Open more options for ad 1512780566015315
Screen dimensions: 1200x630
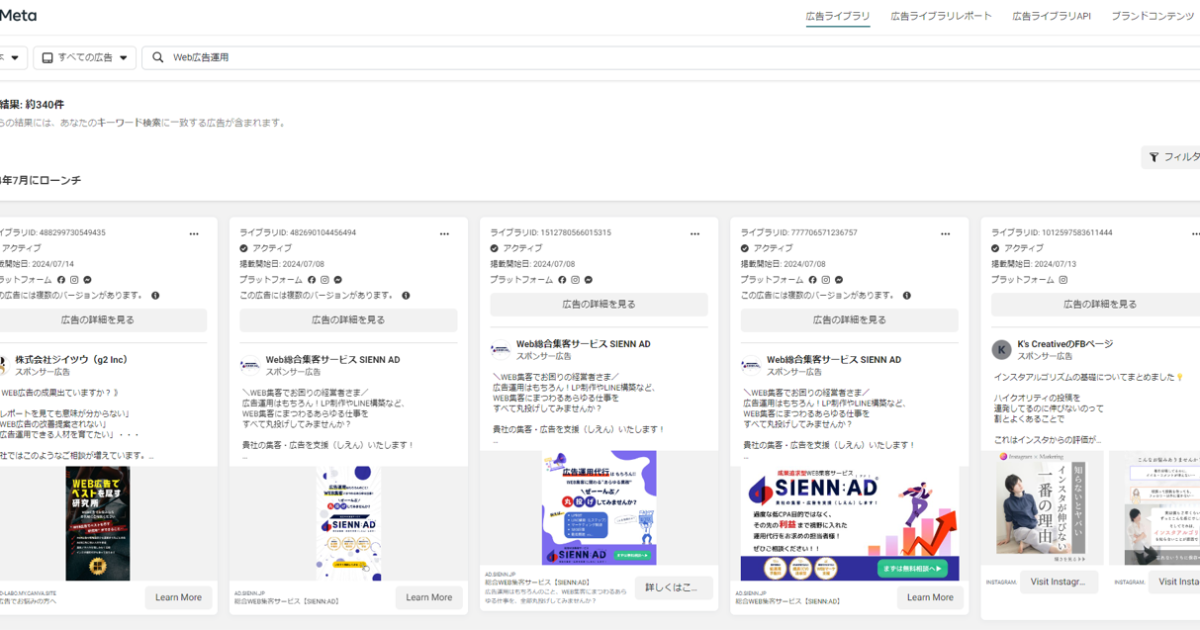pos(694,233)
